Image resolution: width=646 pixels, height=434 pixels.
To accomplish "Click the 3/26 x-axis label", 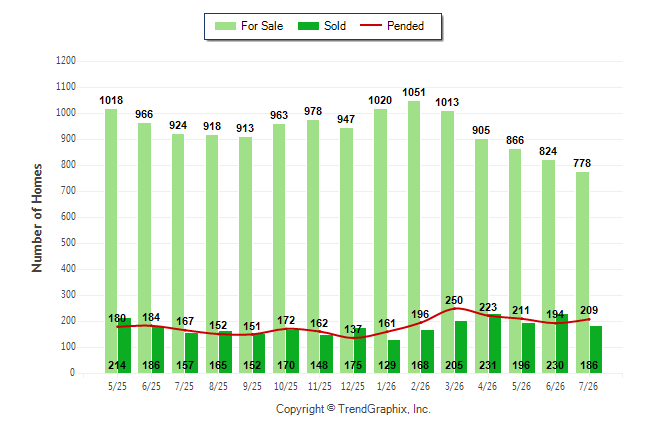I will (454, 386).
